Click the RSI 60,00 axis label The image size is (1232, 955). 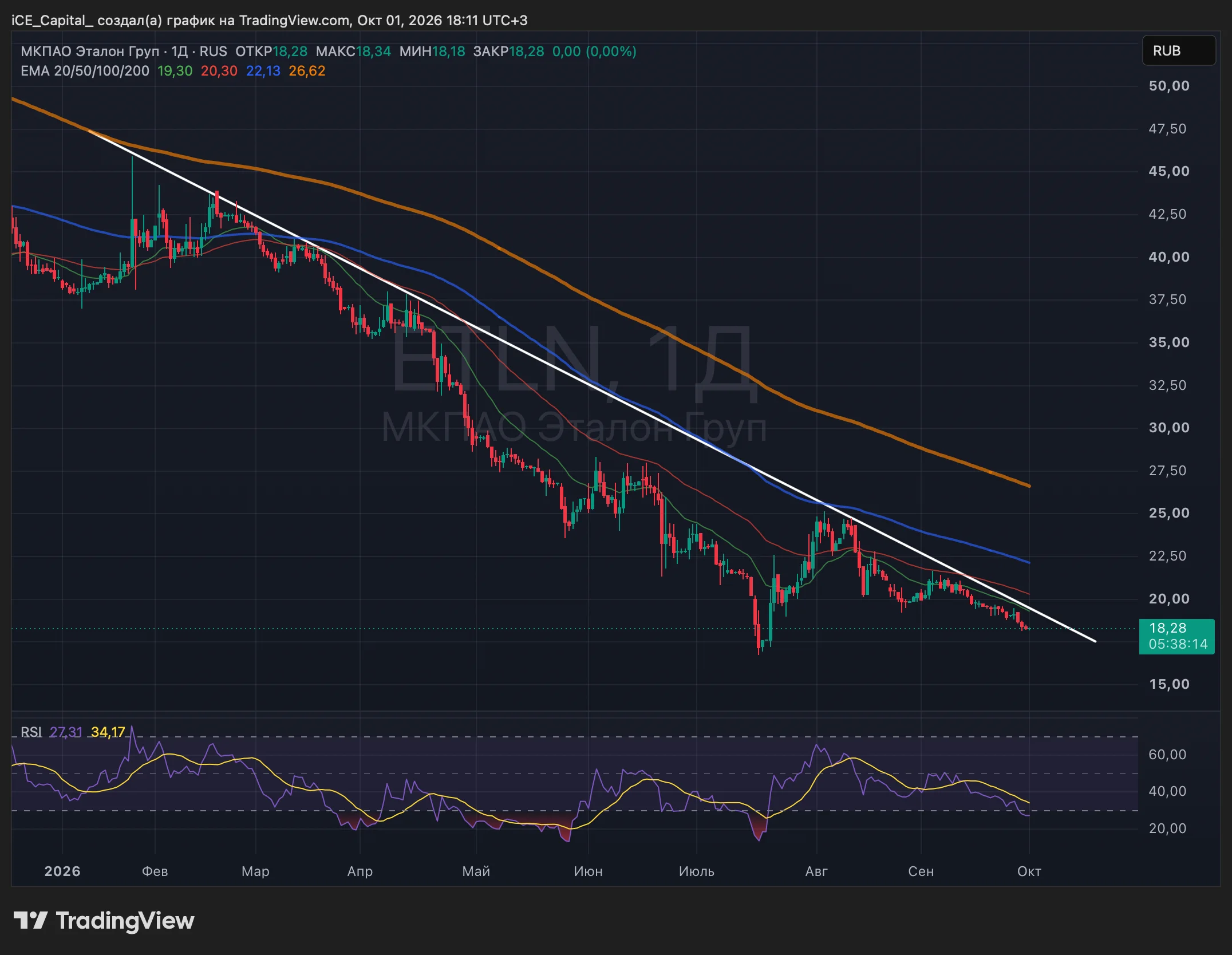(x=1168, y=755)
